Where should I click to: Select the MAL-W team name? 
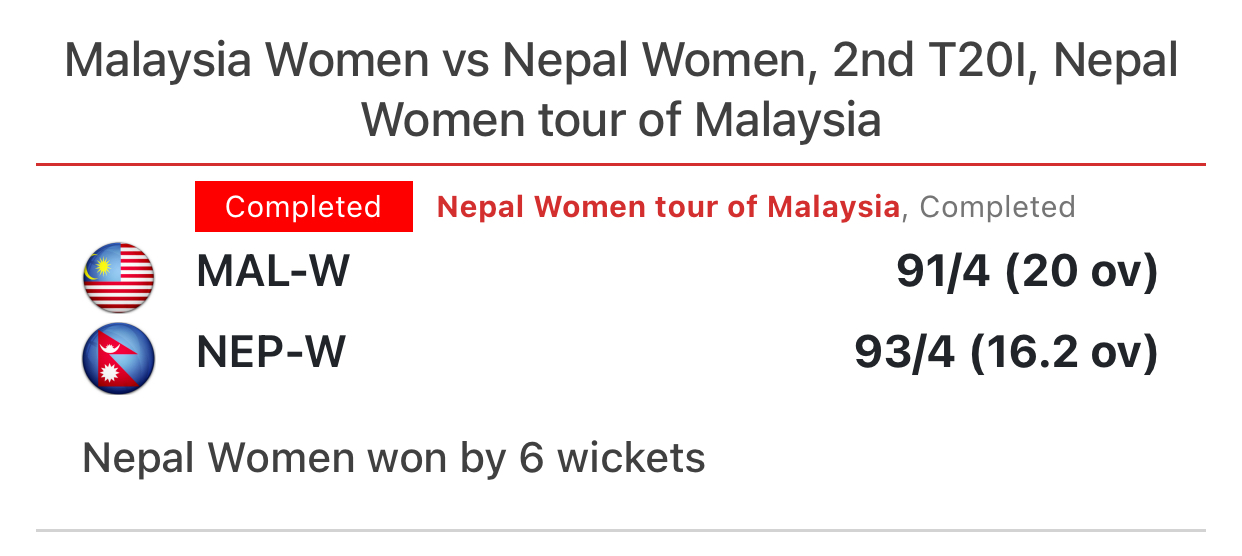[273, 272]
